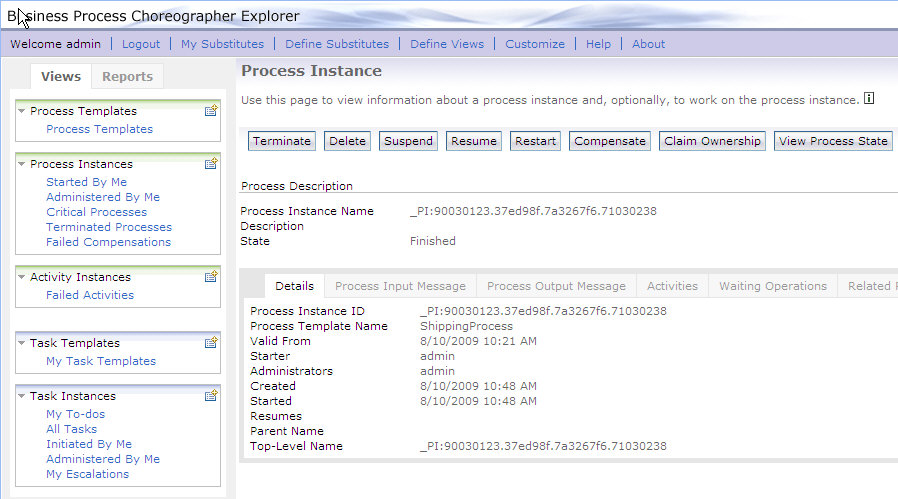This screenshot has height=499, width=898.
Task: Click the Task Templates group edit icon
Action: 211,343
